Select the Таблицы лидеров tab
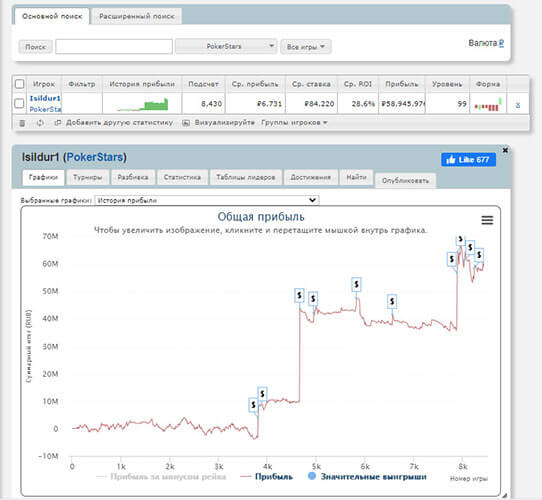The width and height of the screenshot is (542, 500). tap(246, 177)
